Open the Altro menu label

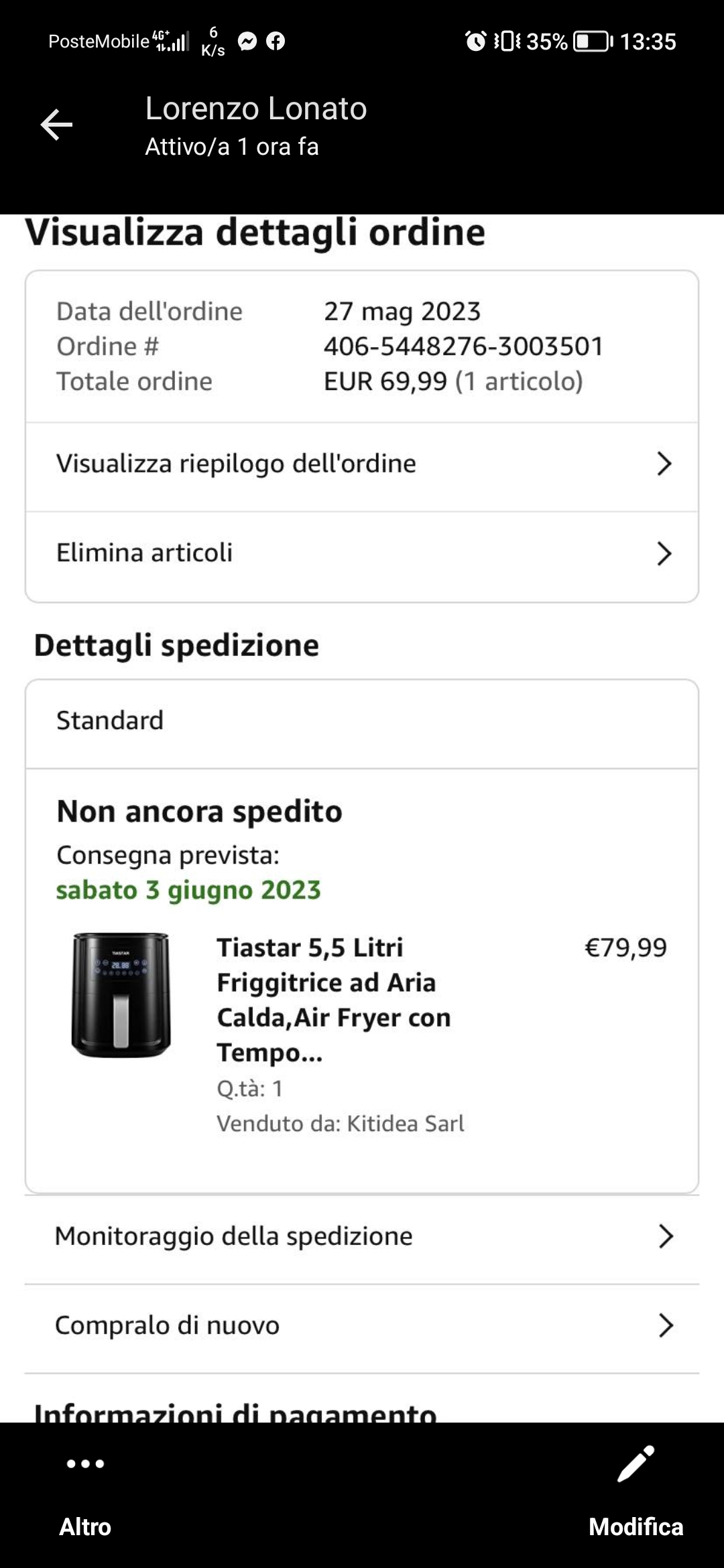pos(85,1526)
